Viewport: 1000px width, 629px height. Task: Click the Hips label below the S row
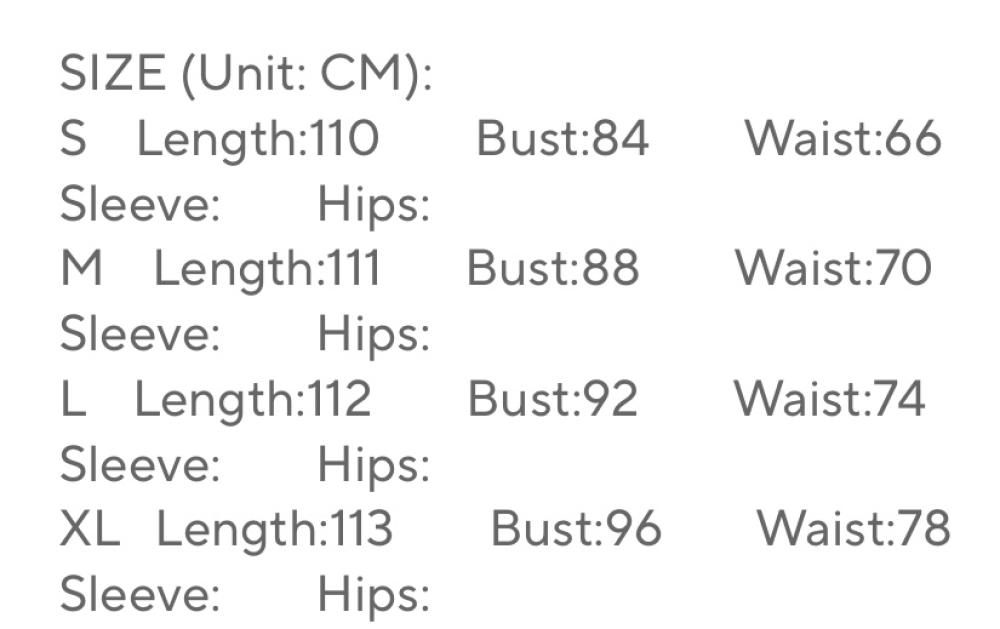point(373,205)
